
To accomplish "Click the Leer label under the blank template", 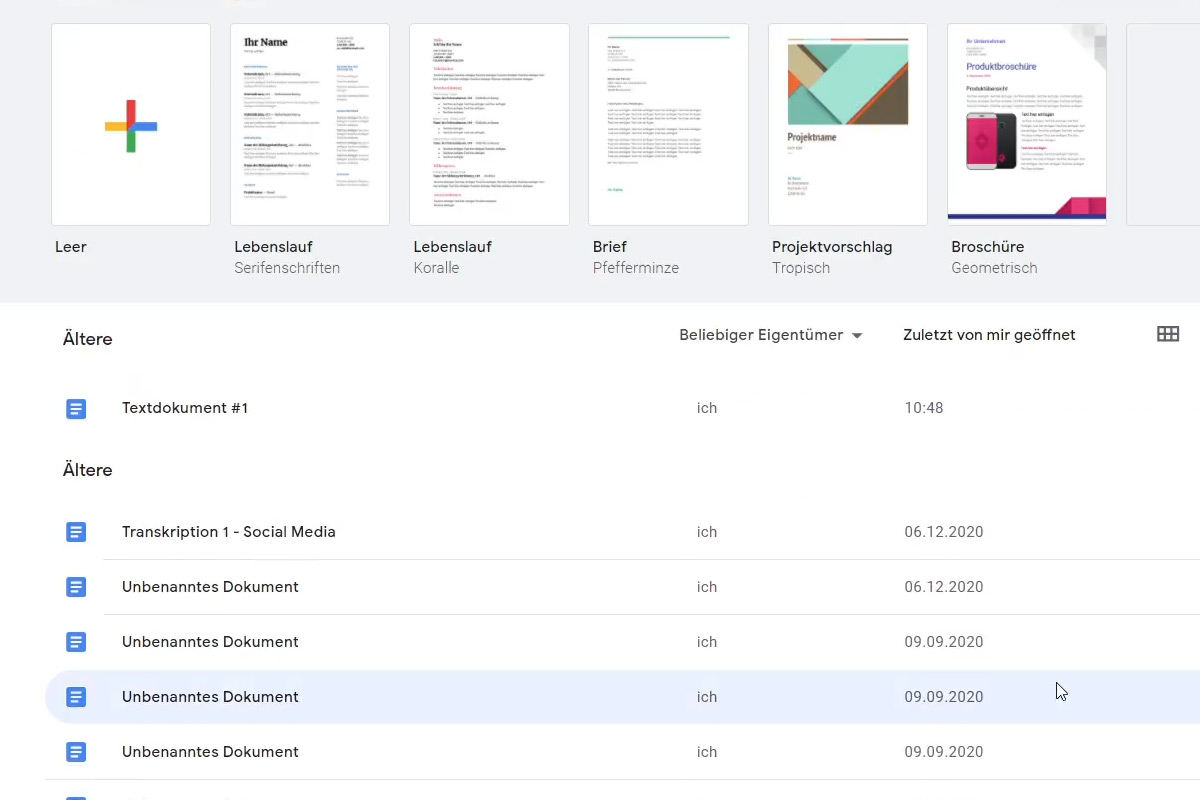I will [71, 247].
